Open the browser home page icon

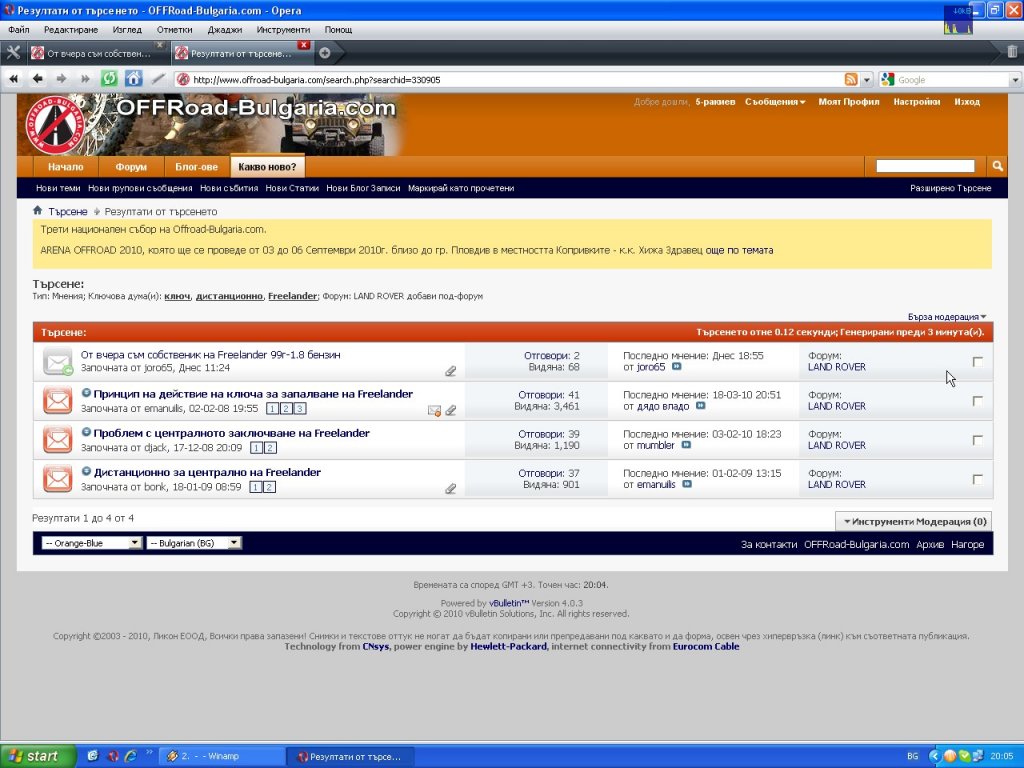133,79
